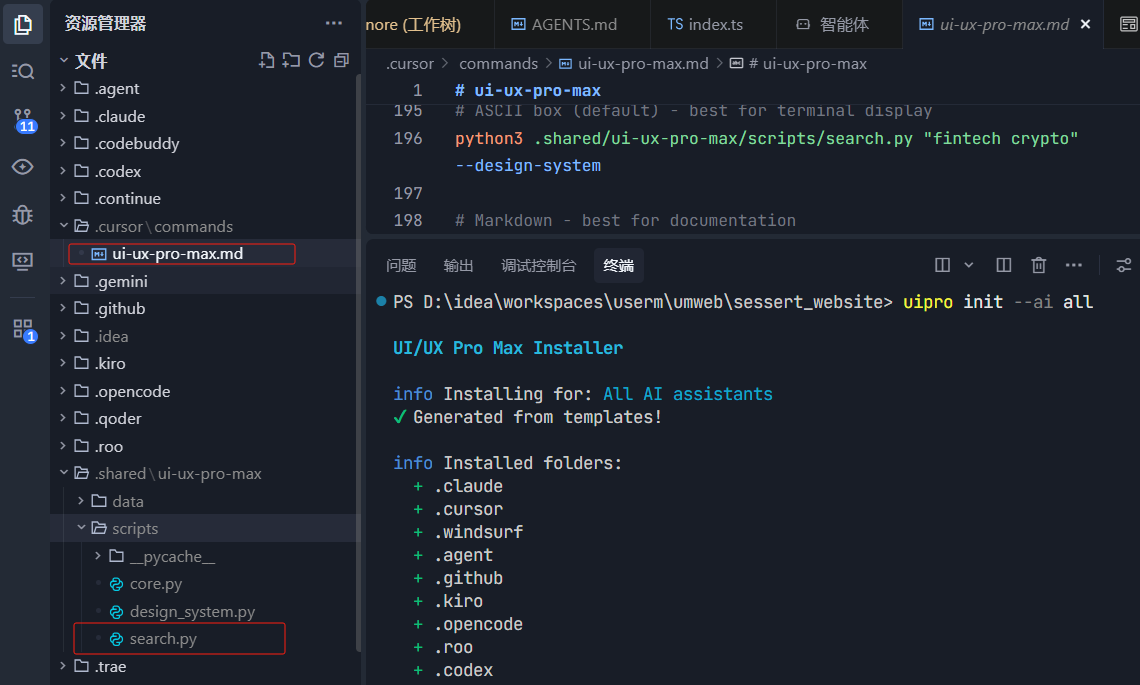This screenshot has width=1140, height=685.
Task: Open design_system.py from scripts folder
Action: [192, 611]
